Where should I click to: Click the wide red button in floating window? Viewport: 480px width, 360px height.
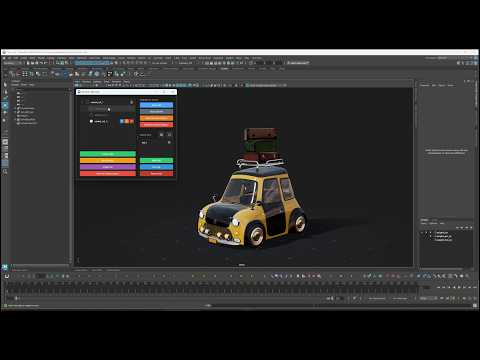click(108, 174)
